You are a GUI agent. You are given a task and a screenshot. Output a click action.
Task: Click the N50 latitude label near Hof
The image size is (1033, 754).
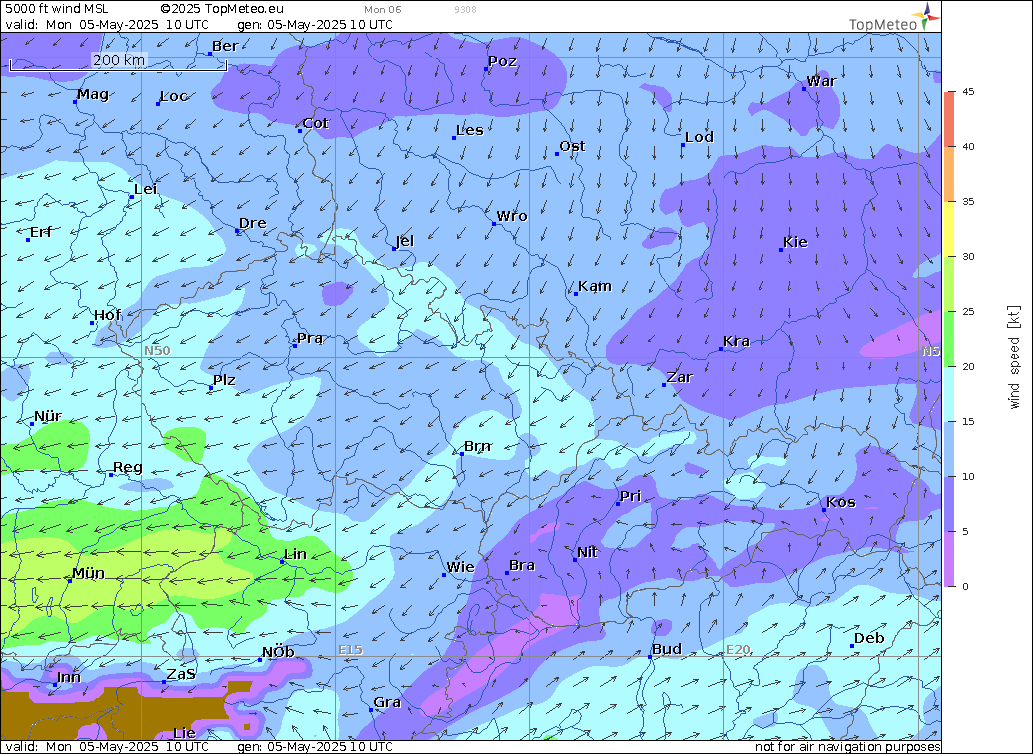tap(157, 350)
